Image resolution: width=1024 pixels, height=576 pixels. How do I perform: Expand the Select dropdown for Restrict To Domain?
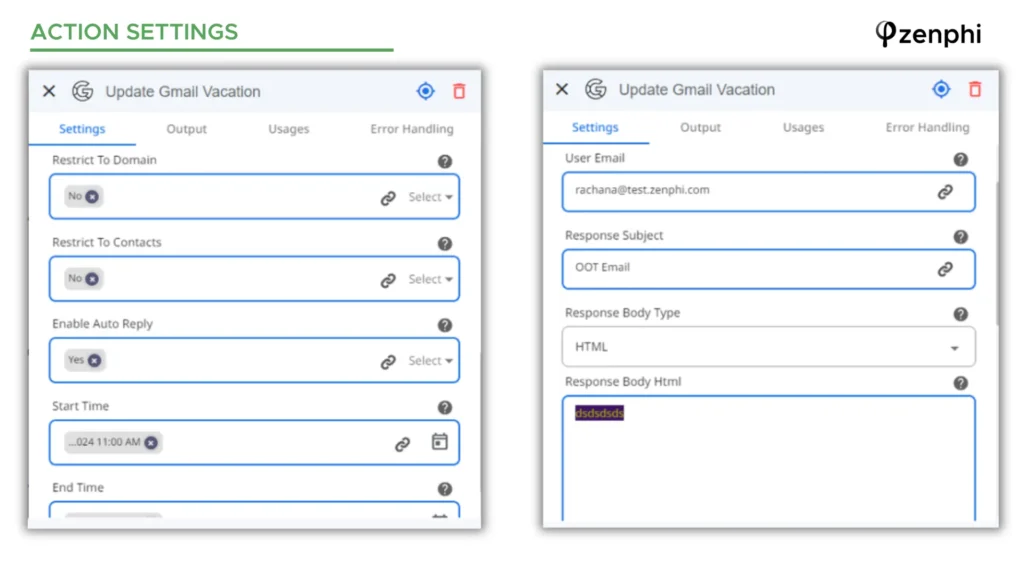430,197
